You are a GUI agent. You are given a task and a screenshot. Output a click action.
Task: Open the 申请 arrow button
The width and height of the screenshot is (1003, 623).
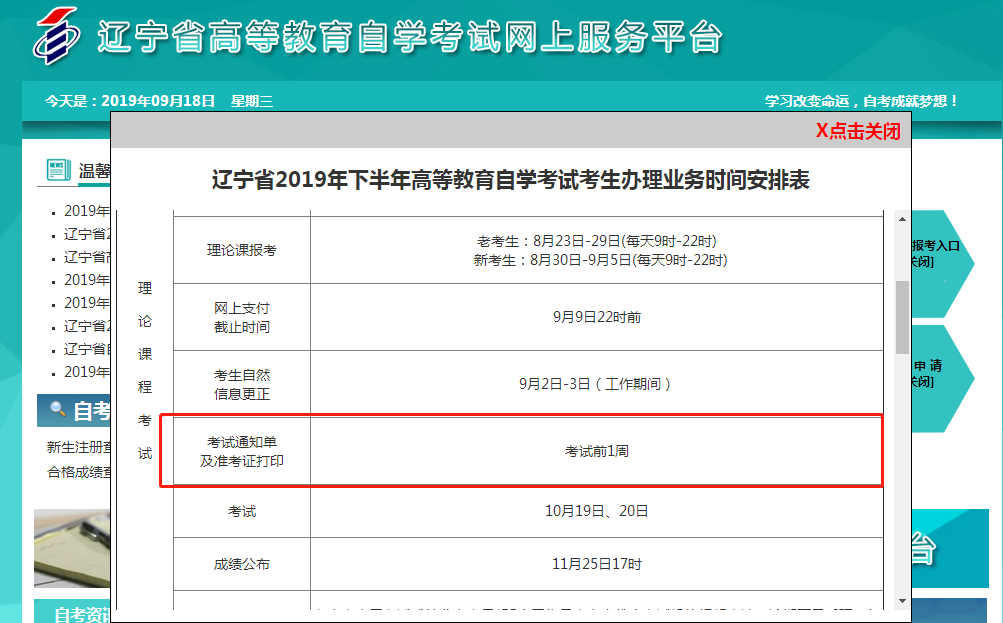tap(938, 373)
